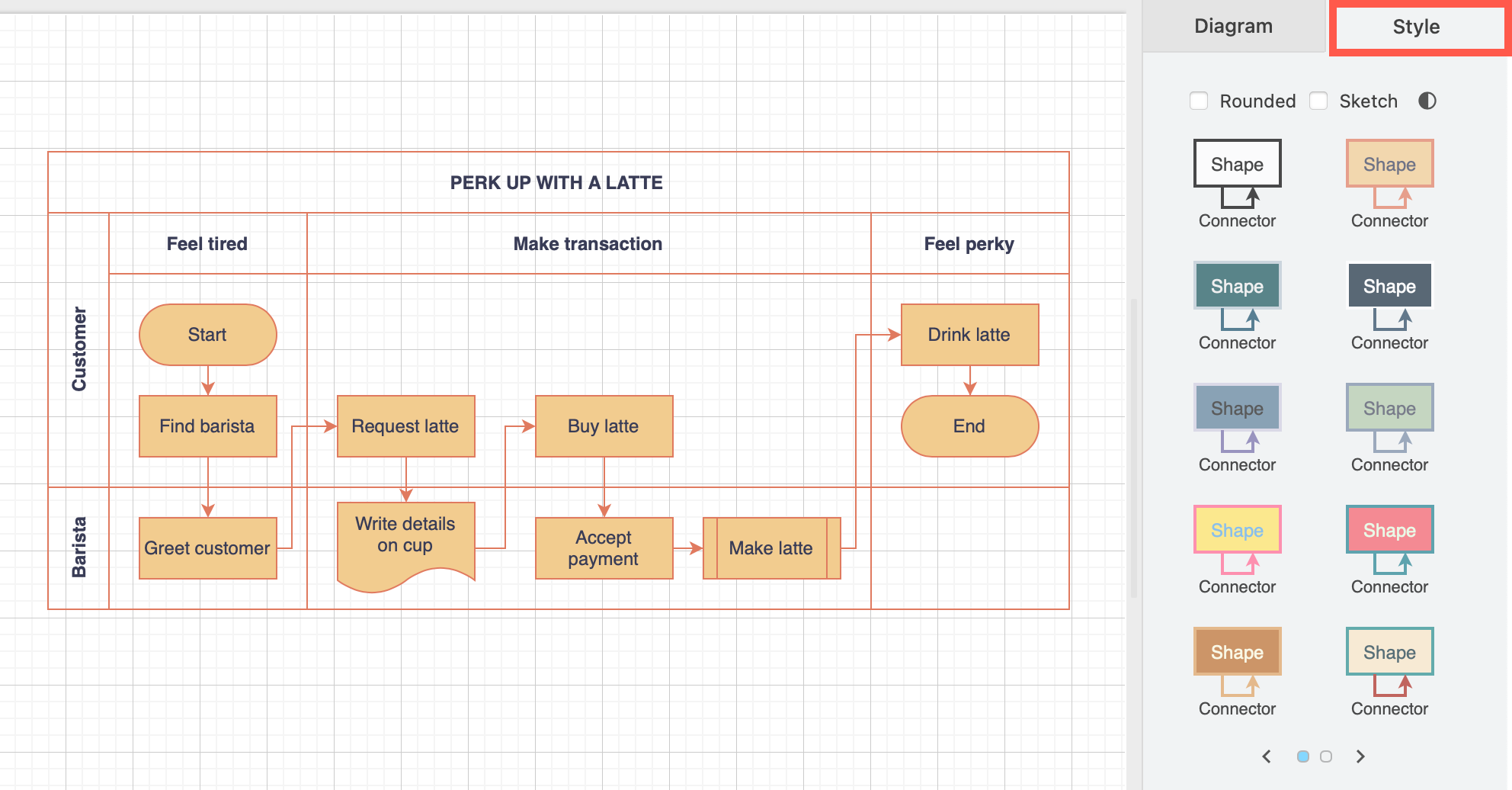Apply the black-and-white shape style
The image size is (1512, 790).
(x=1237, y=184)
